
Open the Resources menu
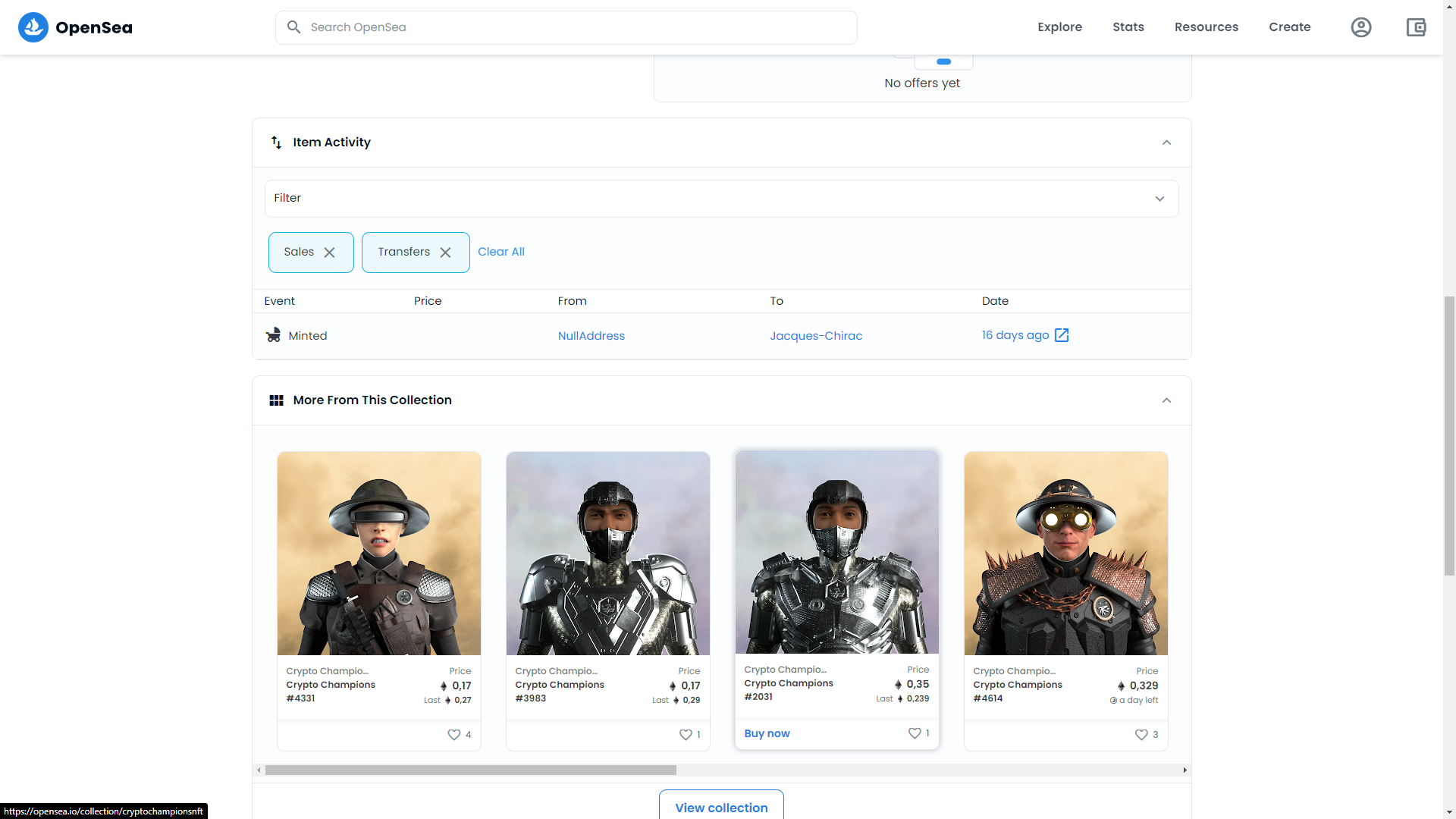tap(1206, 27)
